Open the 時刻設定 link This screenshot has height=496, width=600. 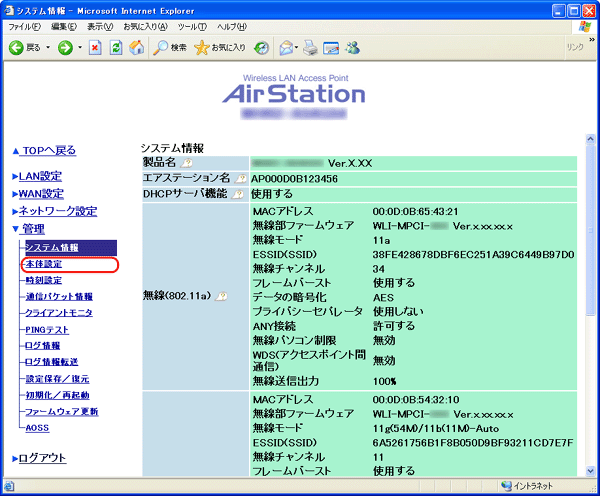44,281
